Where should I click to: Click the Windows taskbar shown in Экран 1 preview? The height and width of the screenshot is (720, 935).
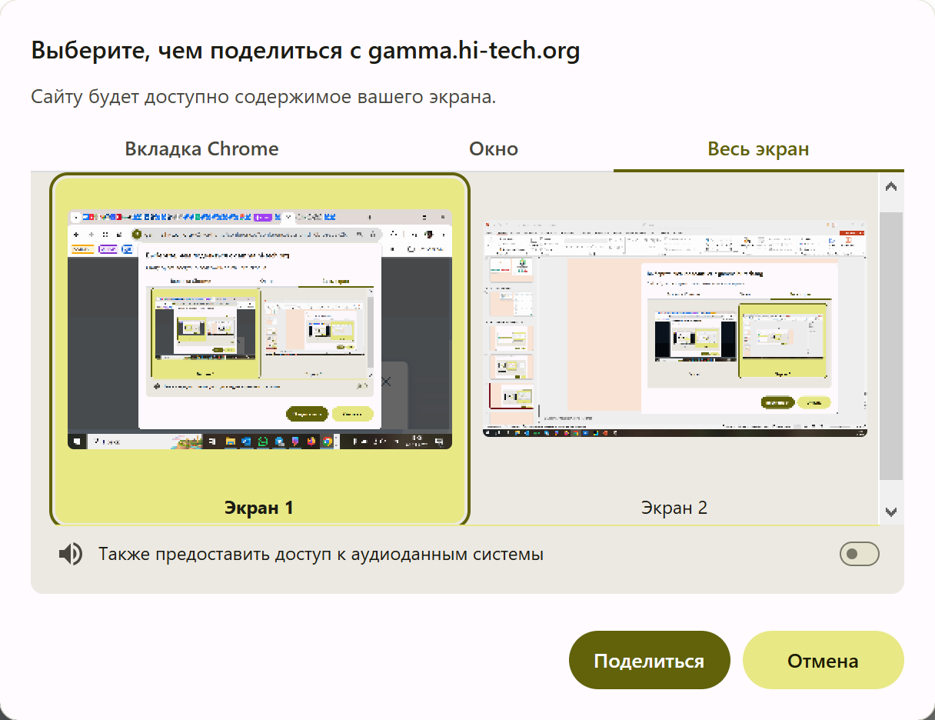tap(259, 441)
